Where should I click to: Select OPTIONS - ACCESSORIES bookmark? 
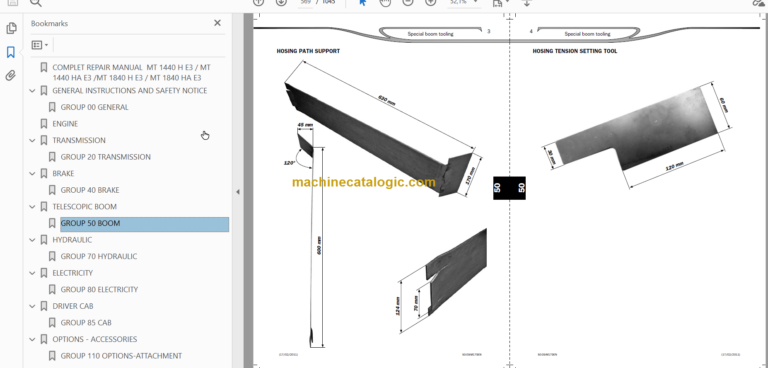95,339
